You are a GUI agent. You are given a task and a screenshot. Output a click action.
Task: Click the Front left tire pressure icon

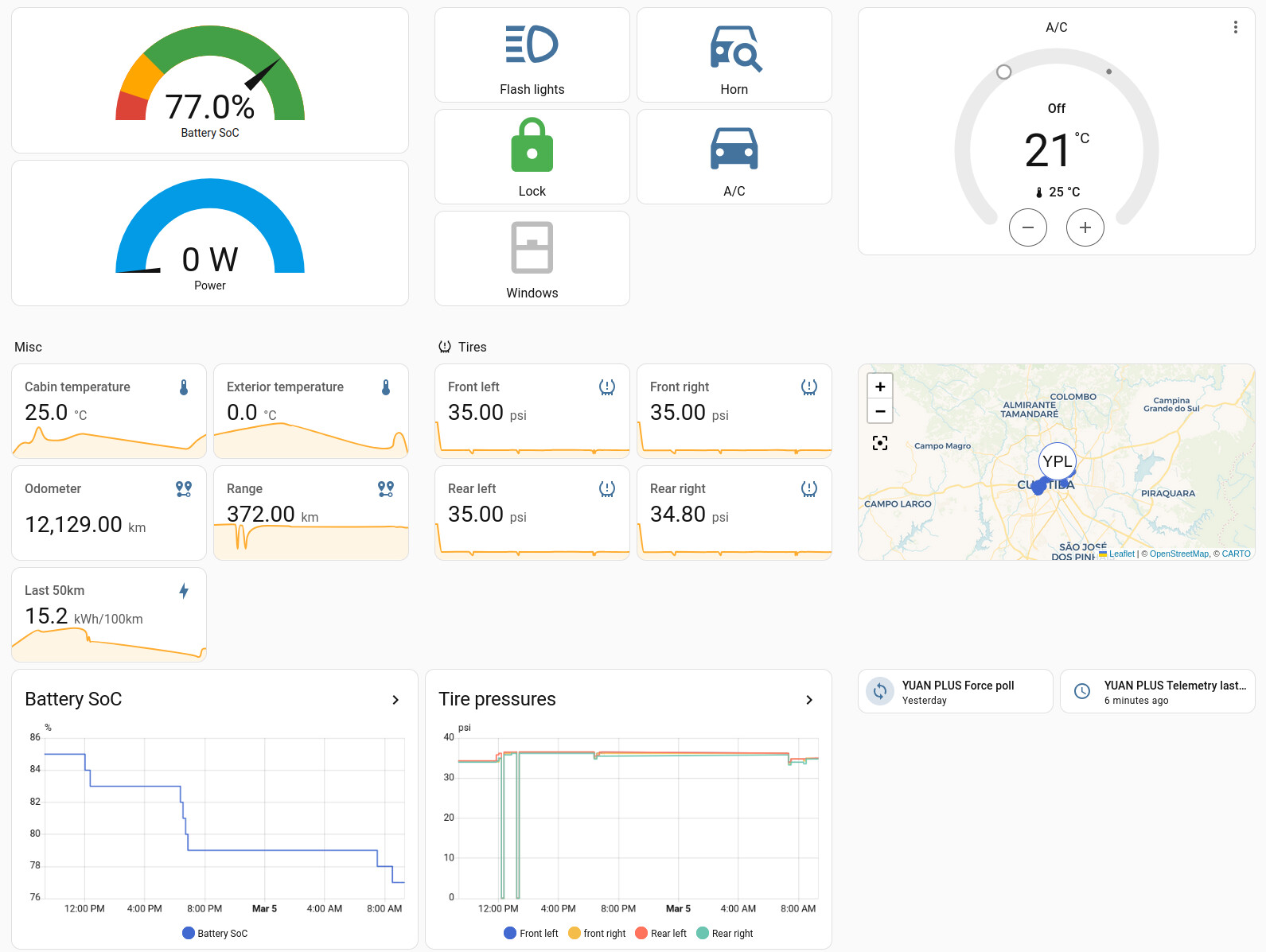coord(606,387)
